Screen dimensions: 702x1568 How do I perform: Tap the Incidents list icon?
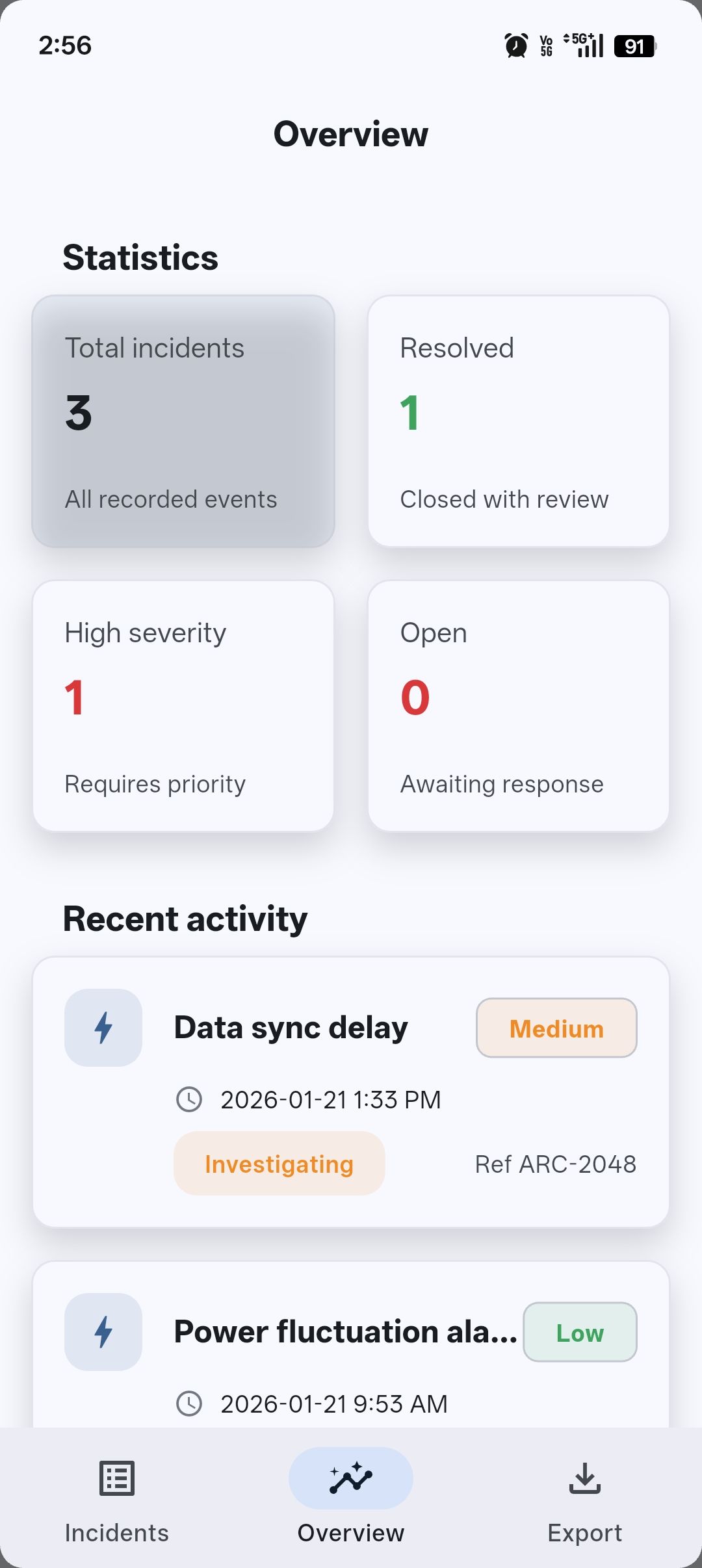[117, 1478]
